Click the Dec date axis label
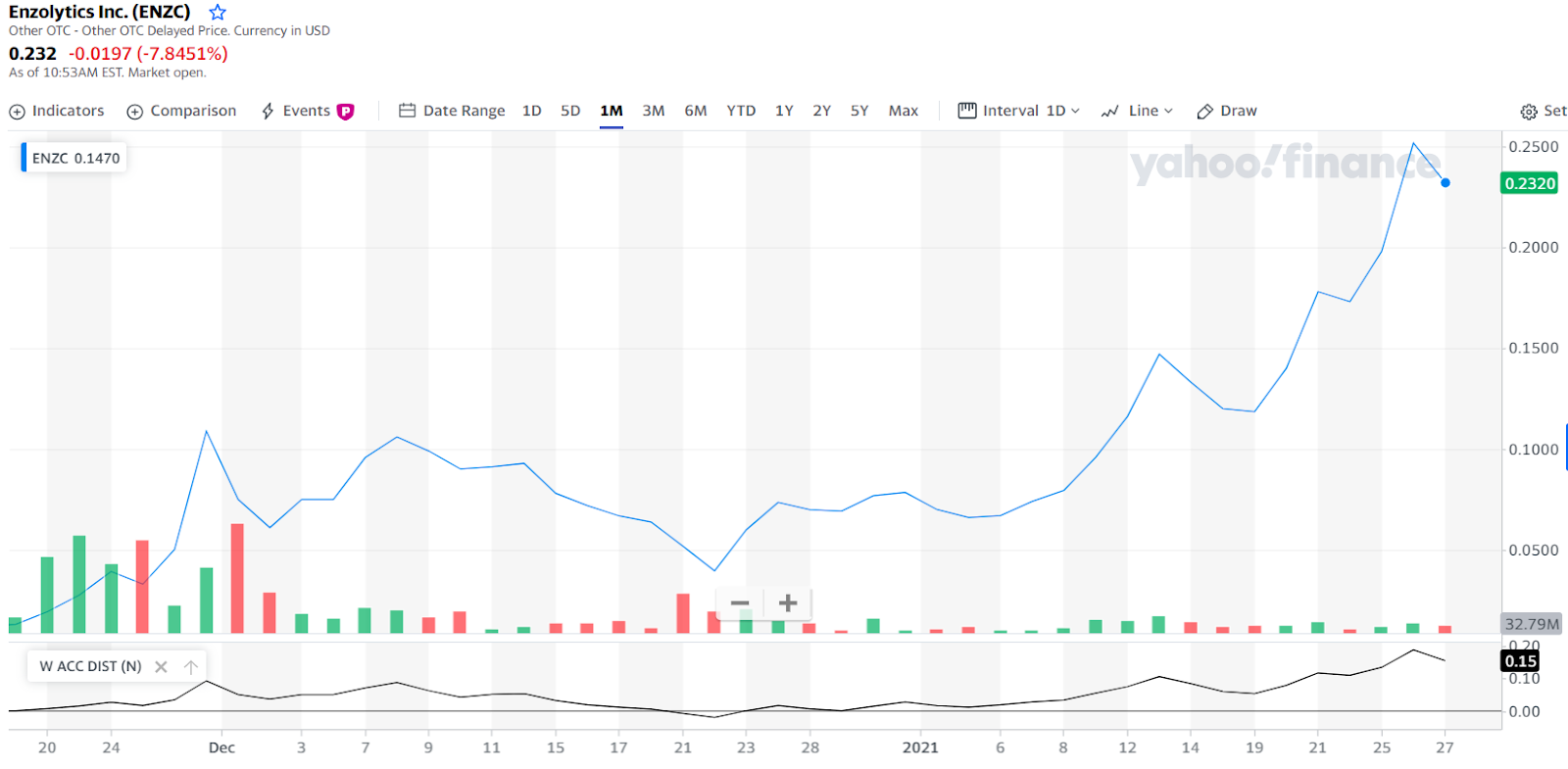 pyautogui.click(x=221, y=747)
